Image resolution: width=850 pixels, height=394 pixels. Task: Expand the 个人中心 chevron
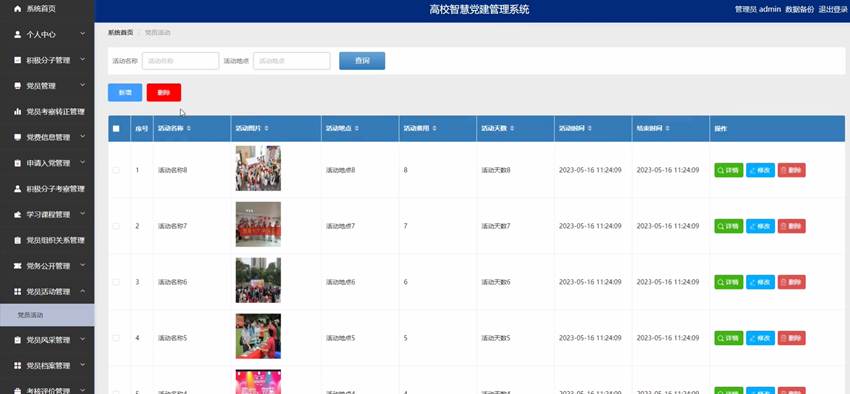tap(82, 34)
